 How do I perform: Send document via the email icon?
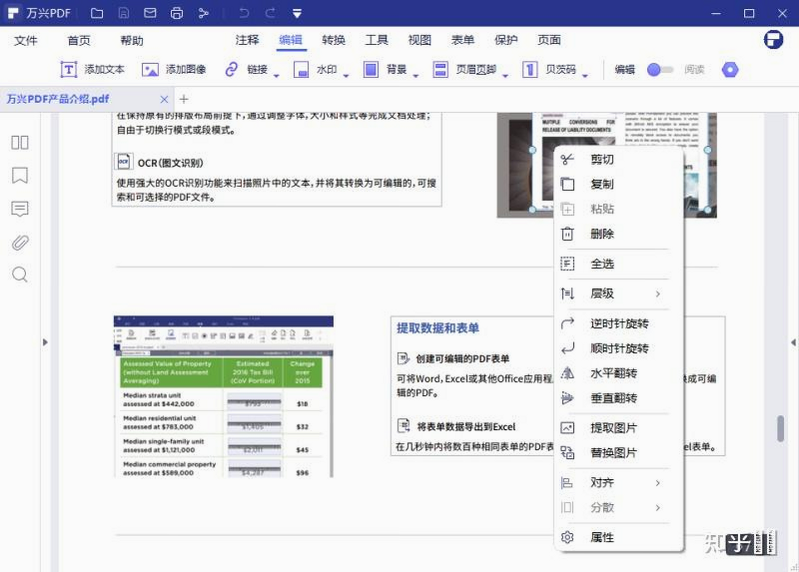[x=150, y=13]
